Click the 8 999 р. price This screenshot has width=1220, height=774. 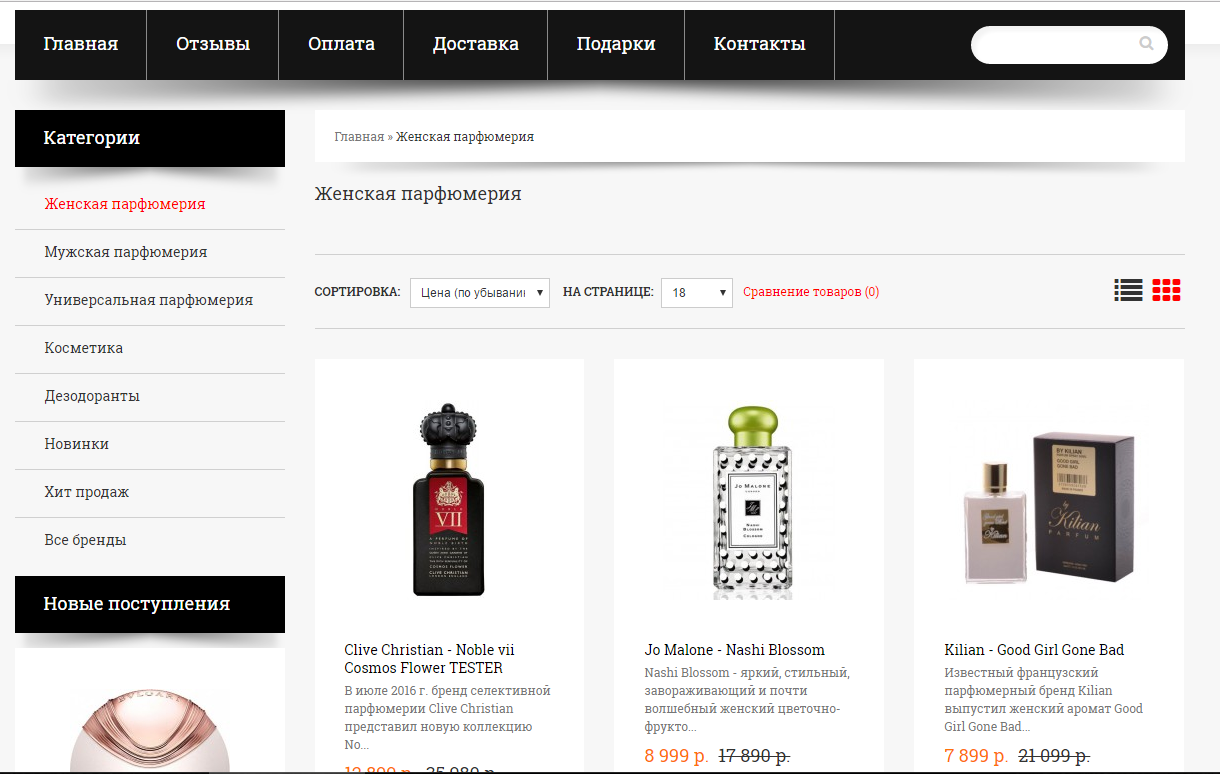pyautogui.click(x=676, y=756)
